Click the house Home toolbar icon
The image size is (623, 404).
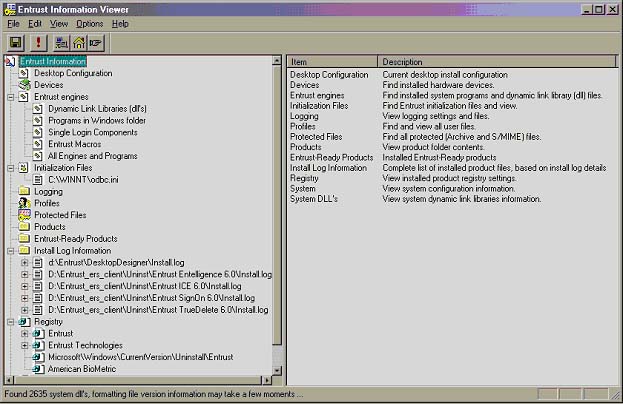79,42
